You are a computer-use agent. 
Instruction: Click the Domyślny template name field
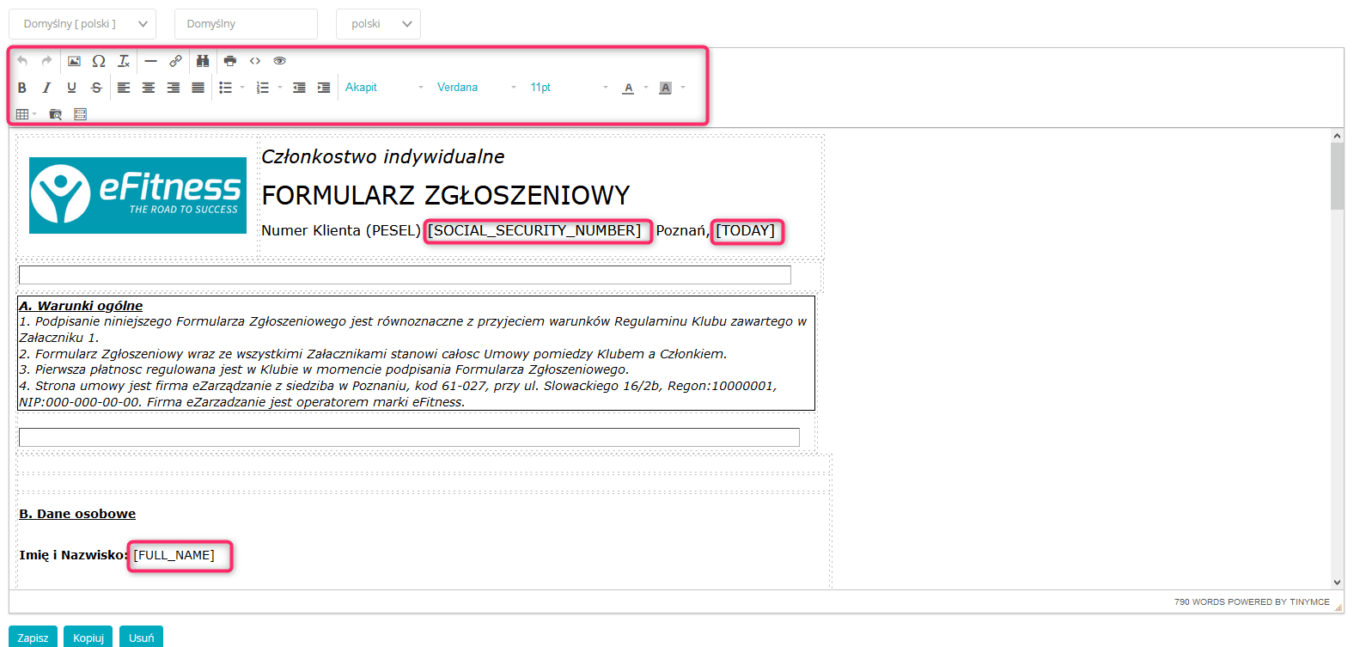pyautogui.click(x=246, y=24)
